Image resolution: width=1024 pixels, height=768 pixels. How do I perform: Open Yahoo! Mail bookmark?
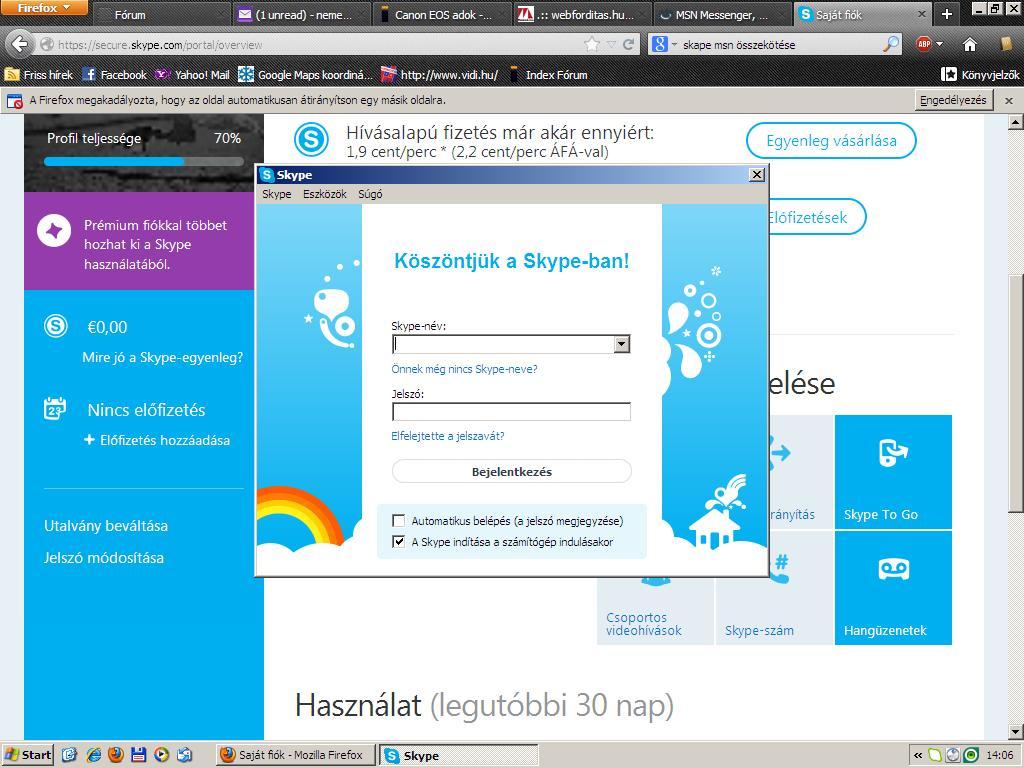click(x=192, y=74)
